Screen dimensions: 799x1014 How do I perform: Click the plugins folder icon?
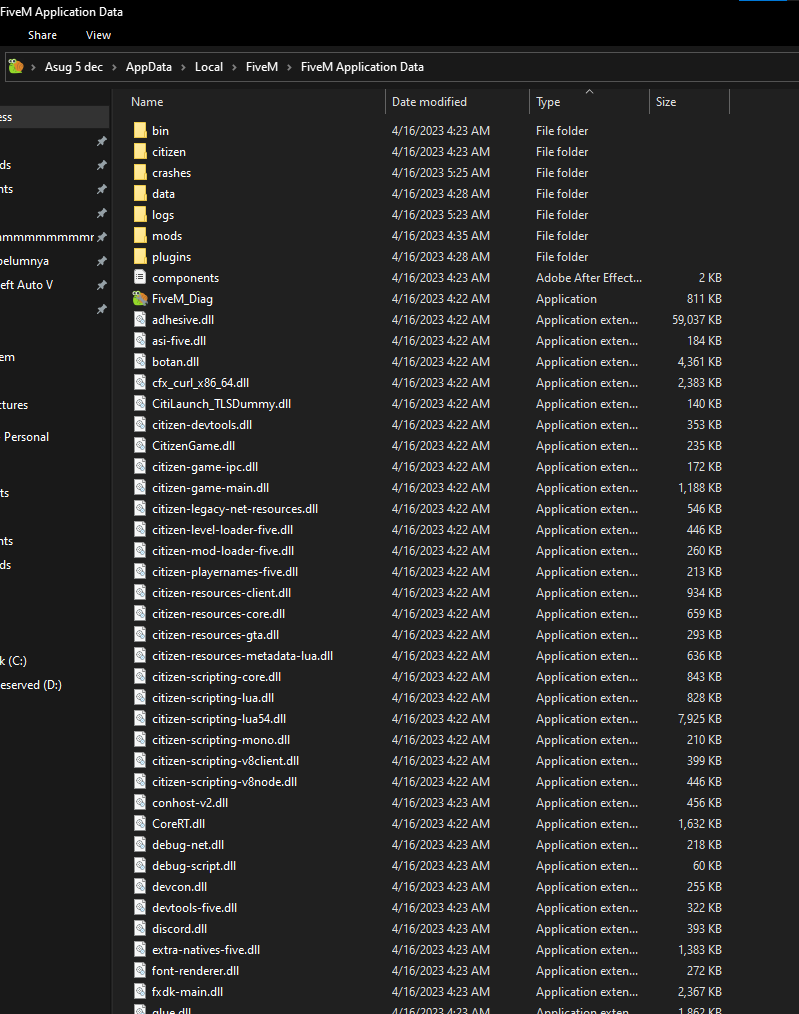tap(140, 257)
